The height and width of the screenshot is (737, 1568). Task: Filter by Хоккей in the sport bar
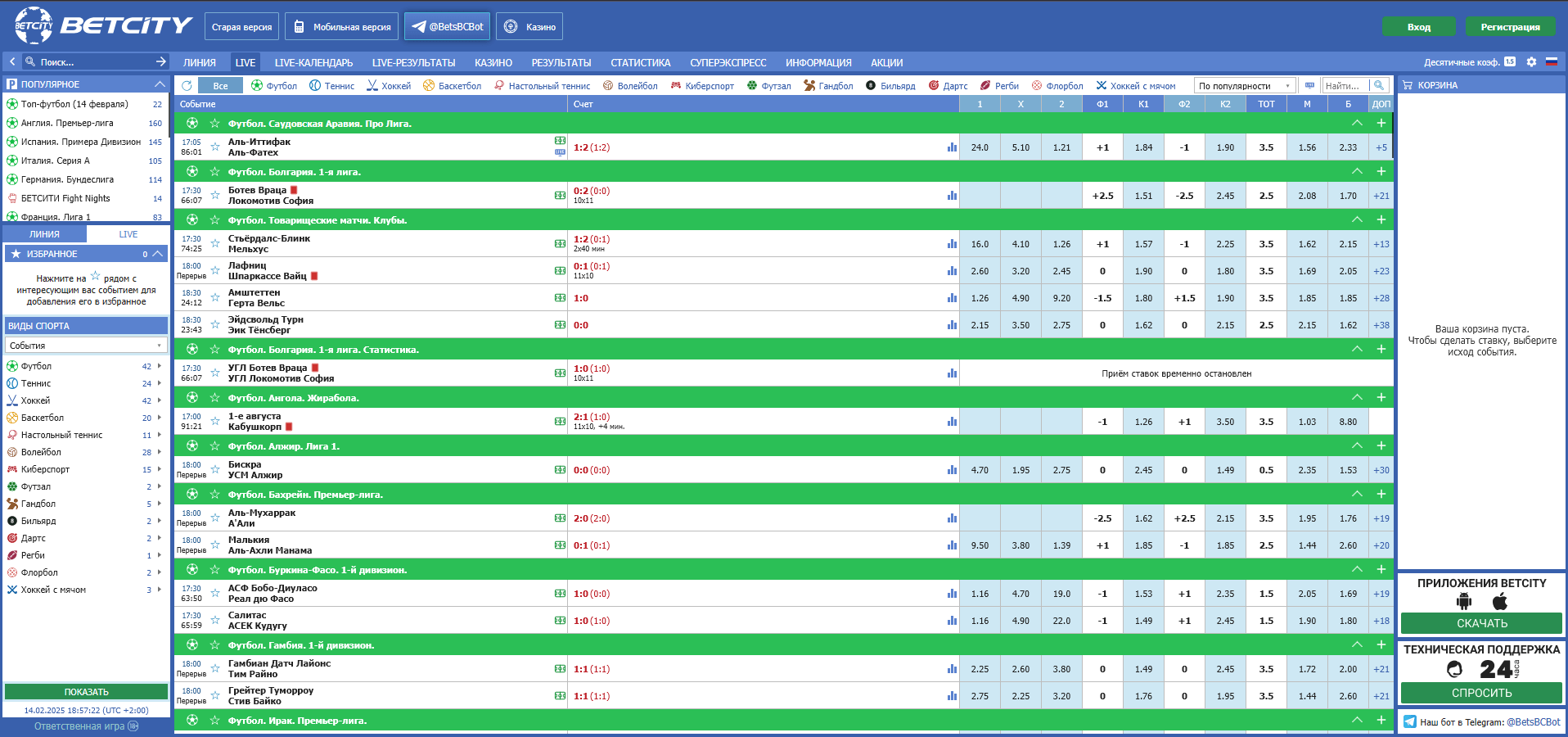389,85
